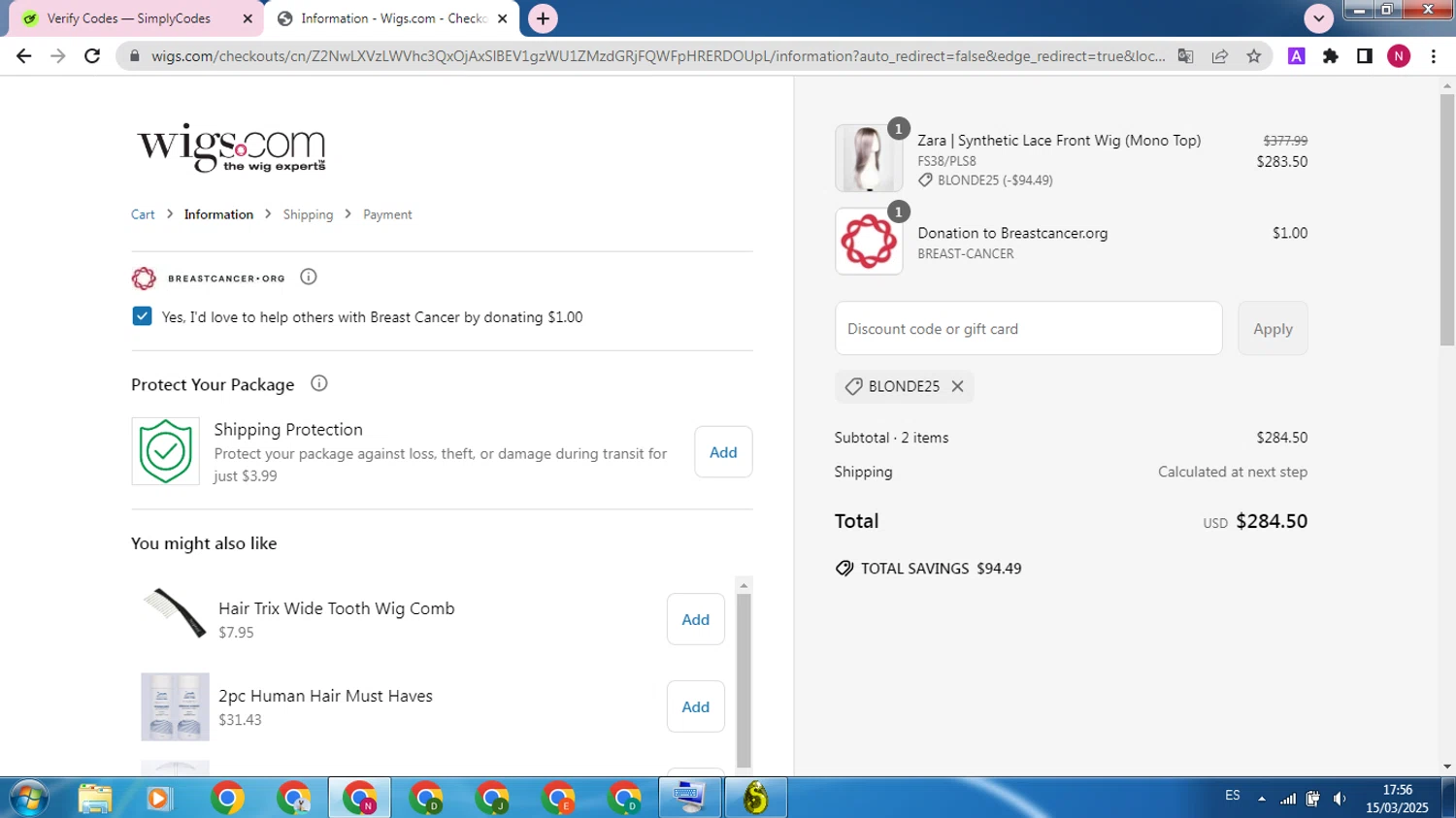
Task: Click the share page icon in address bar
Action: (x=1220, y=56)
